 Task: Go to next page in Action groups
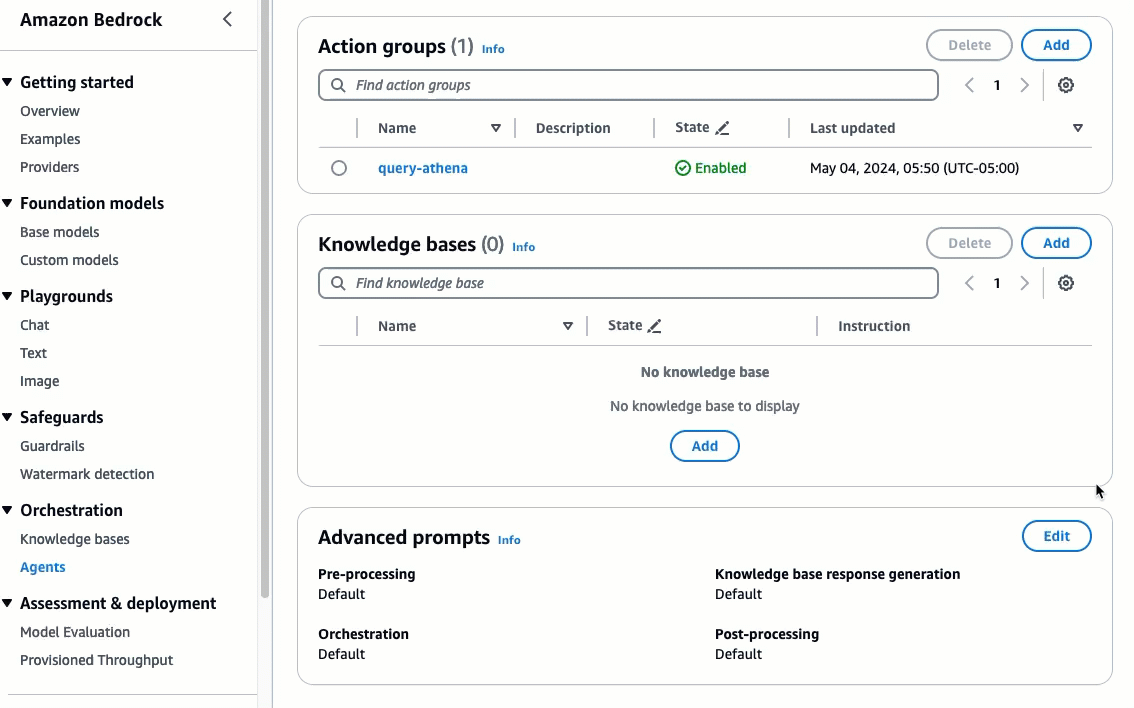1024,85
